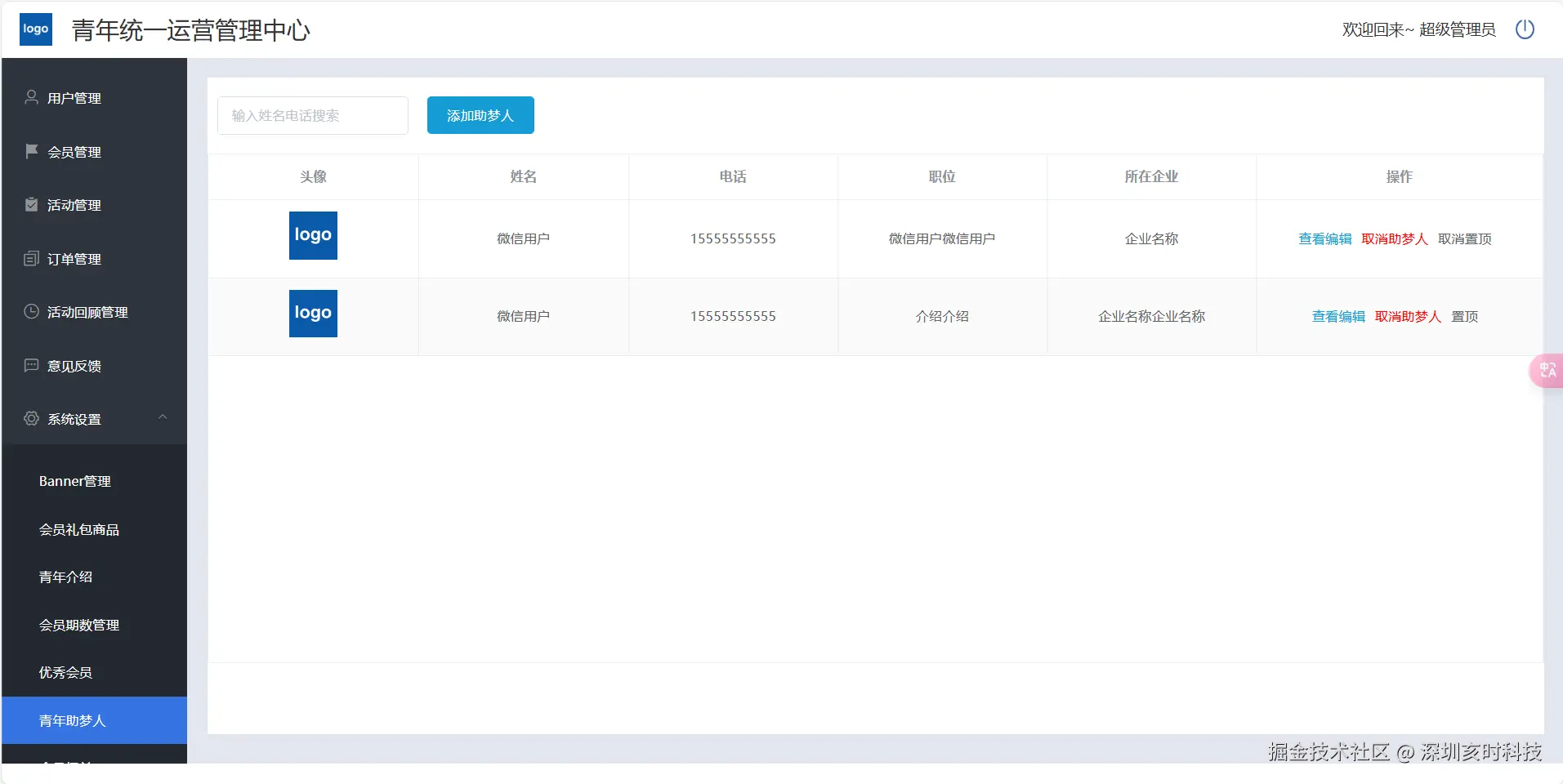The image size is (1563, 784).
Task: Open 用户管理 menu
Action: tap(95, 98)
